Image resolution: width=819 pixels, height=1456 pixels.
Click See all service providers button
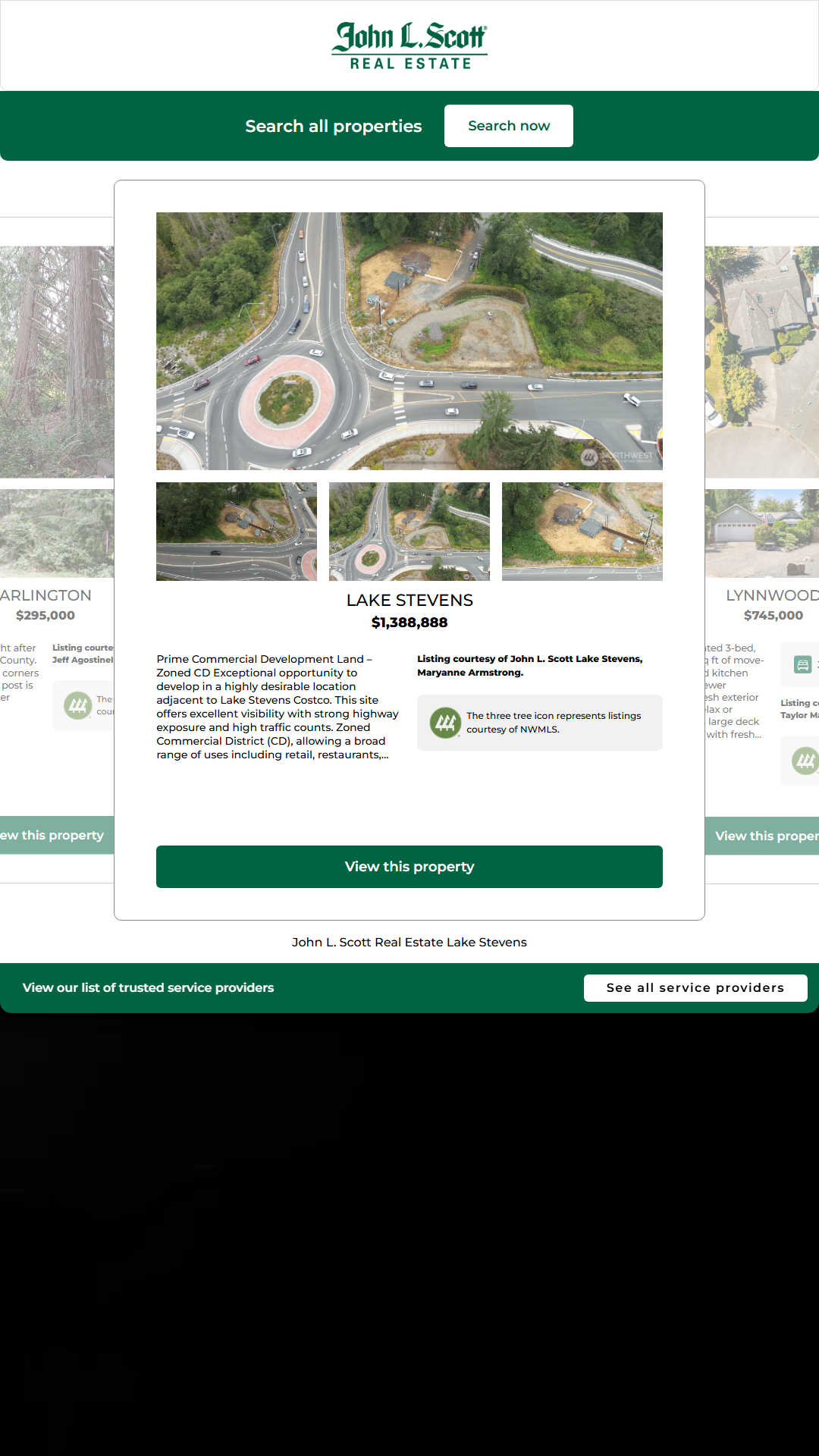[x=695, y=987]
